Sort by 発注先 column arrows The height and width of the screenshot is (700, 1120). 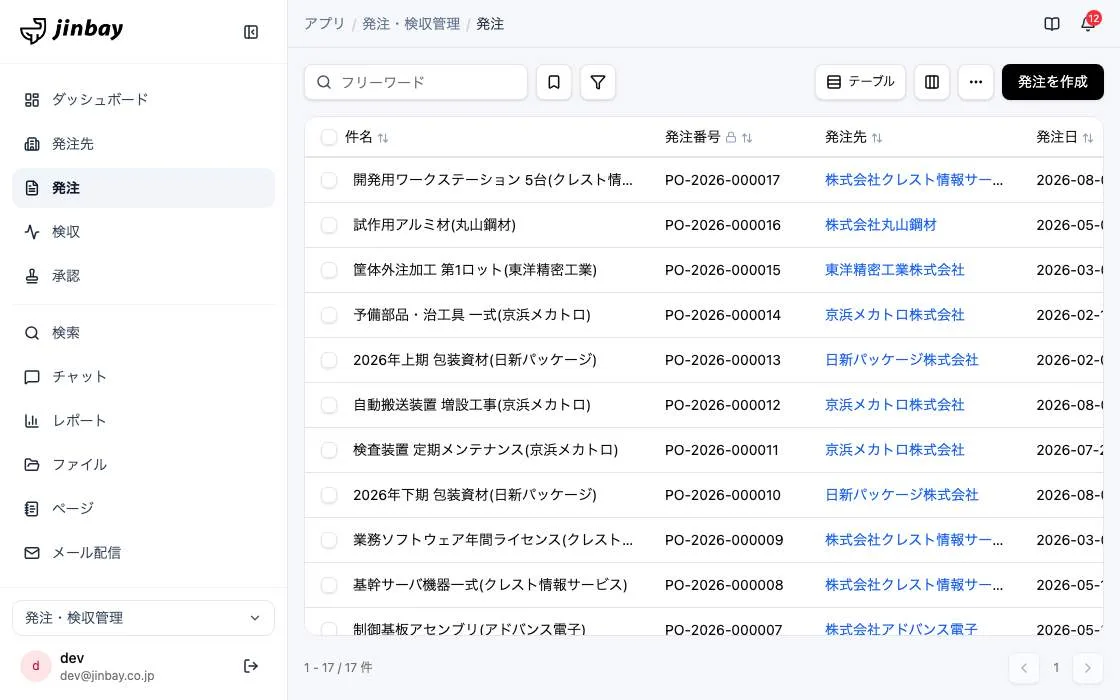pyautogui.click(x=877, y=138)
